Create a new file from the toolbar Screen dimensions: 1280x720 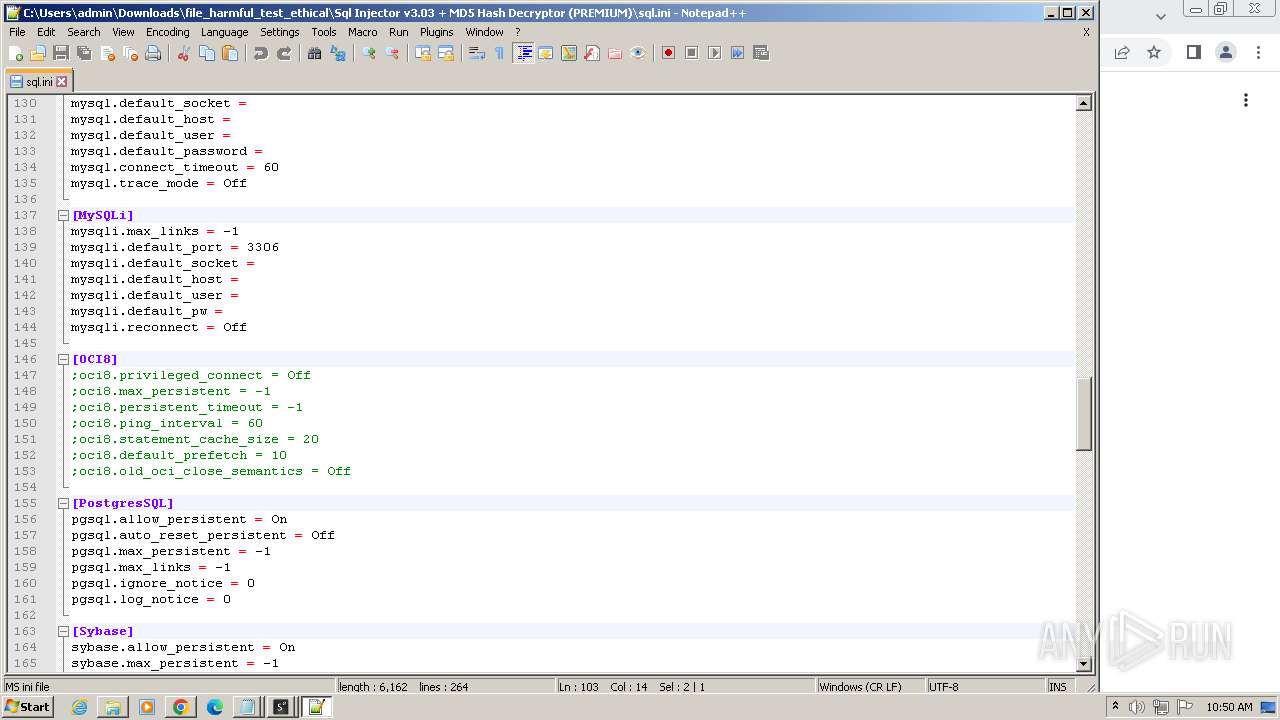[16, 53]
